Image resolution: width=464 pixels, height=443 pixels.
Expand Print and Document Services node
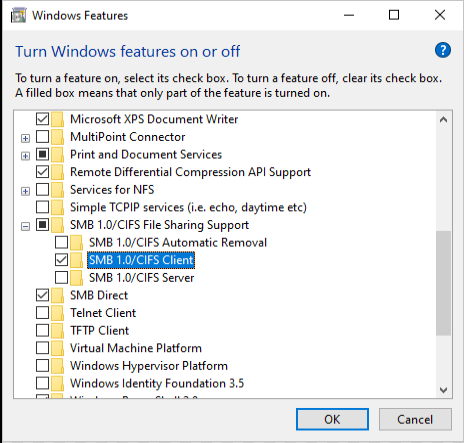tap(25, 156)
